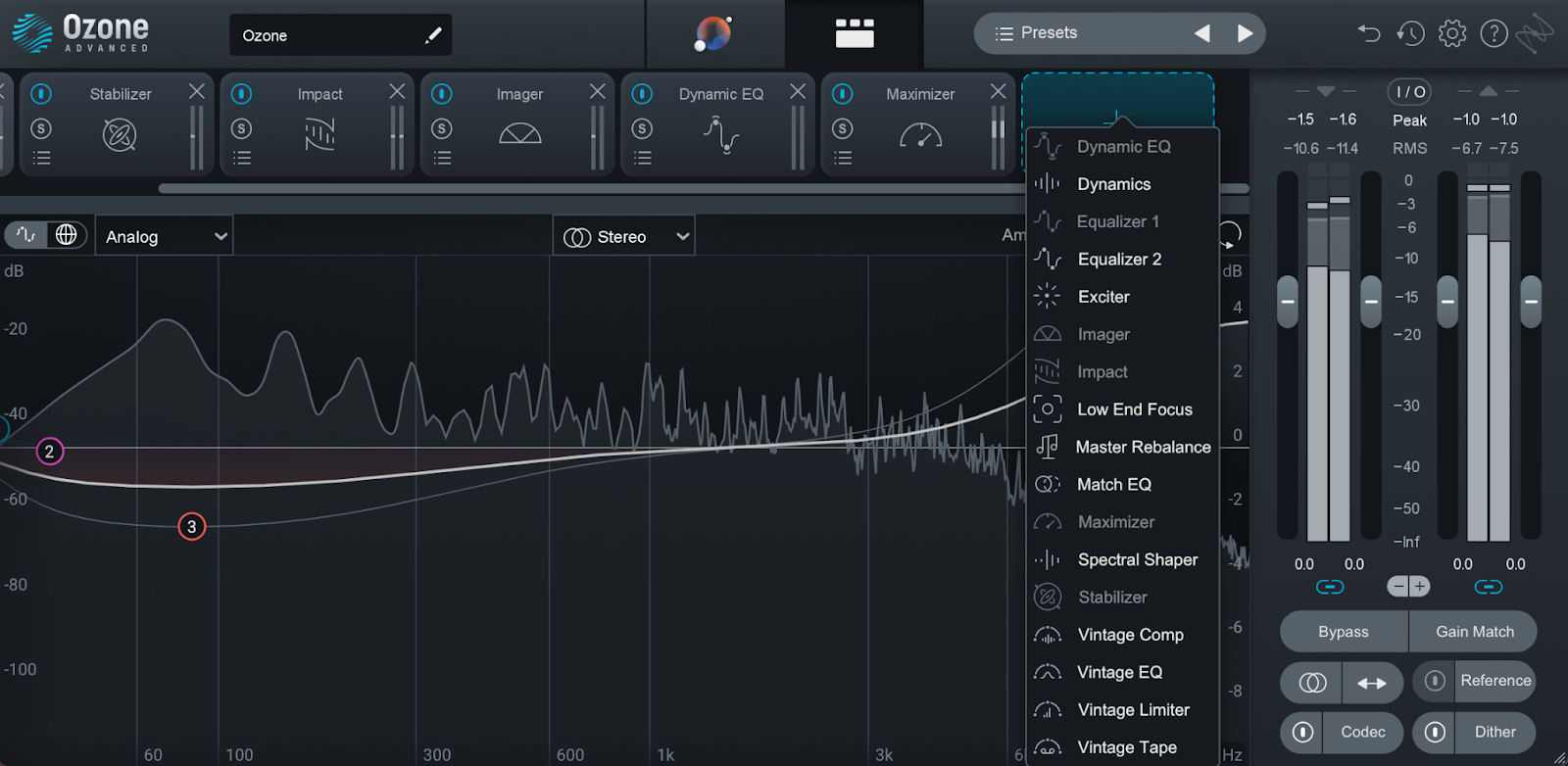Select EQ node 2 on the curve
This screenshot has width=1568, height=766.
pos(49,452)
